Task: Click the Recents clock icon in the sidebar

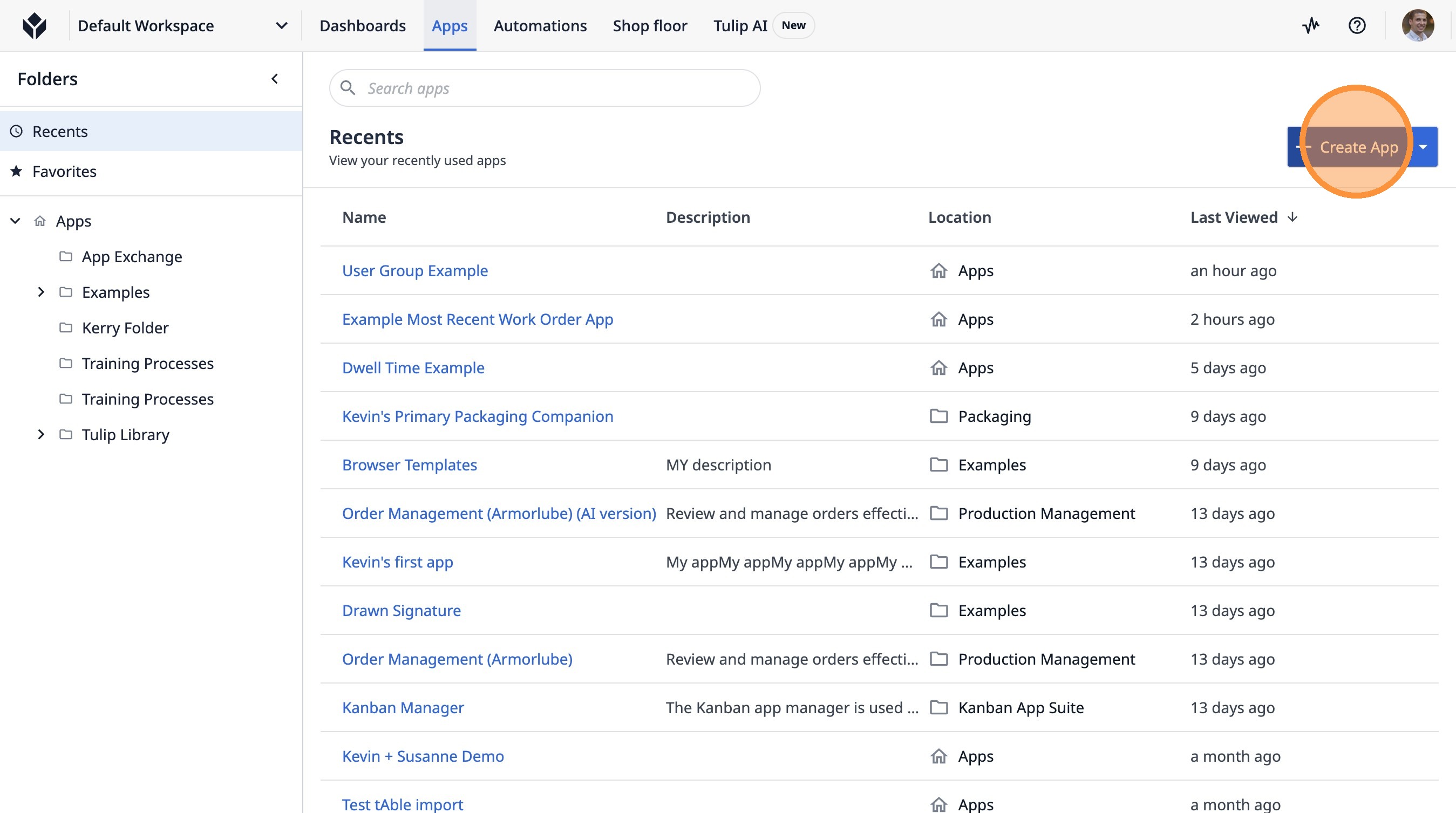Action: [x=16, y=131]
